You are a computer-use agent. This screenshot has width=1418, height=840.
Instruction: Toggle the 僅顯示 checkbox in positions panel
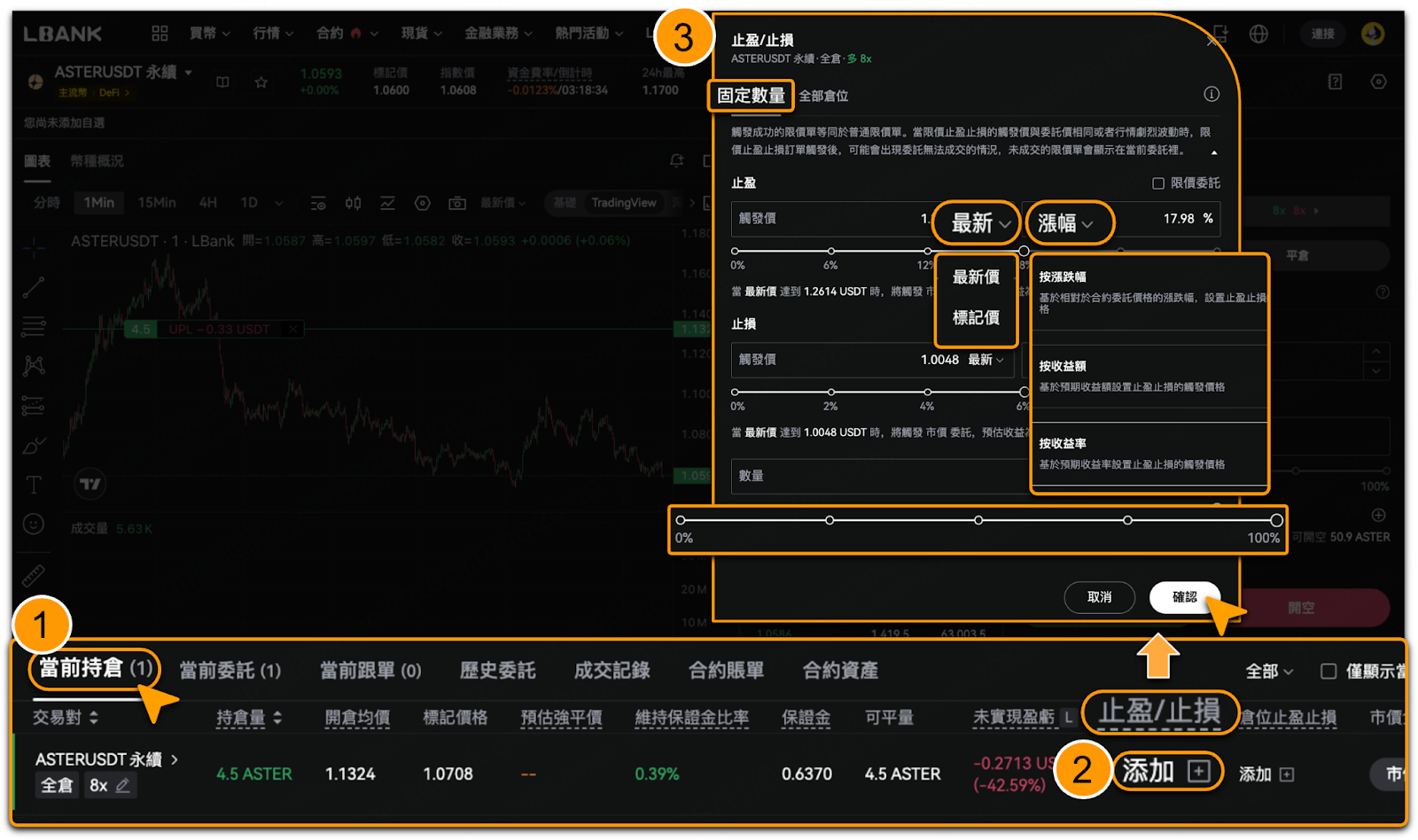pos(1328,672)
